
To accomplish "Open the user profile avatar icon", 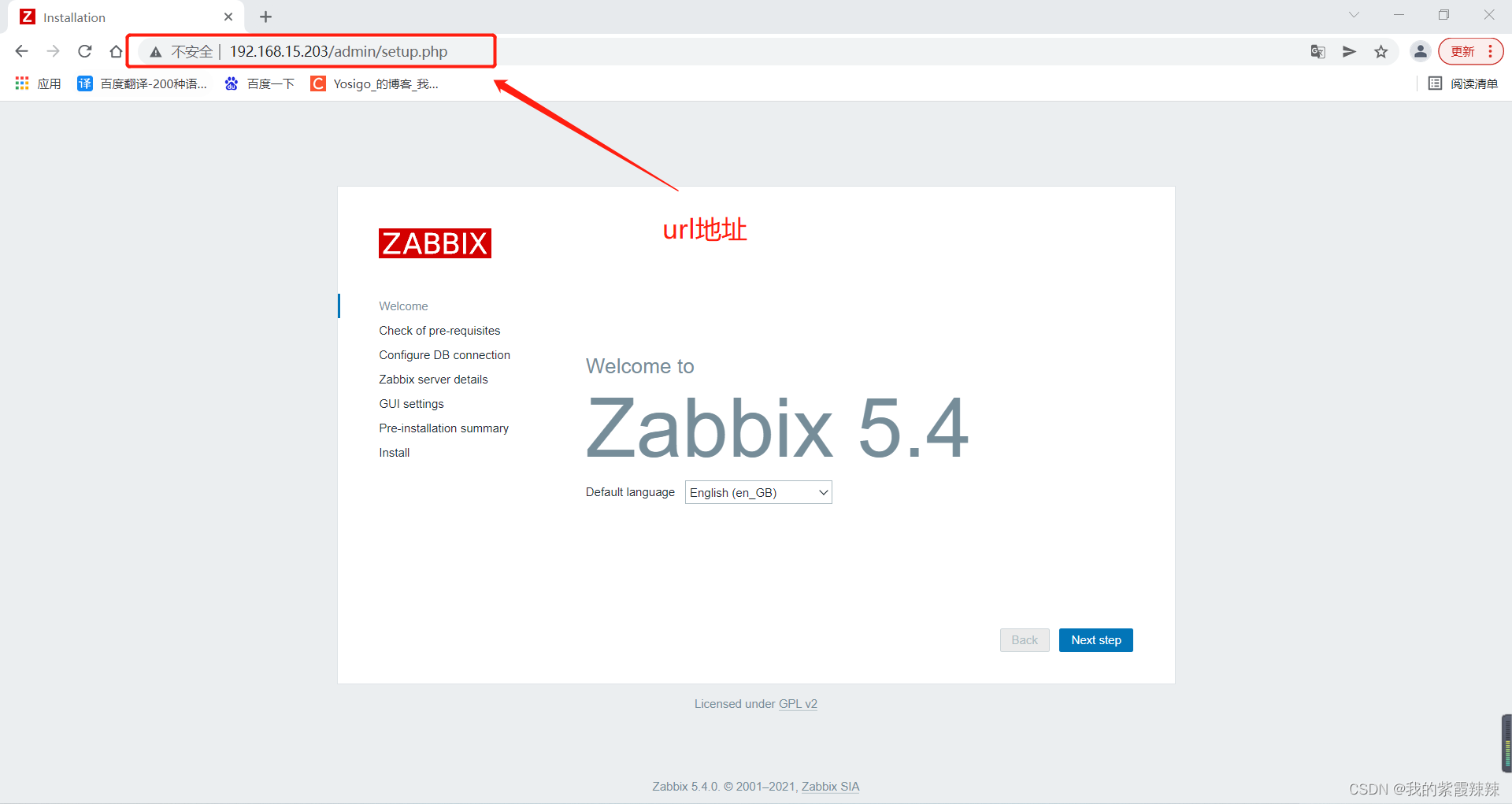I will (x=1420, y=51).
